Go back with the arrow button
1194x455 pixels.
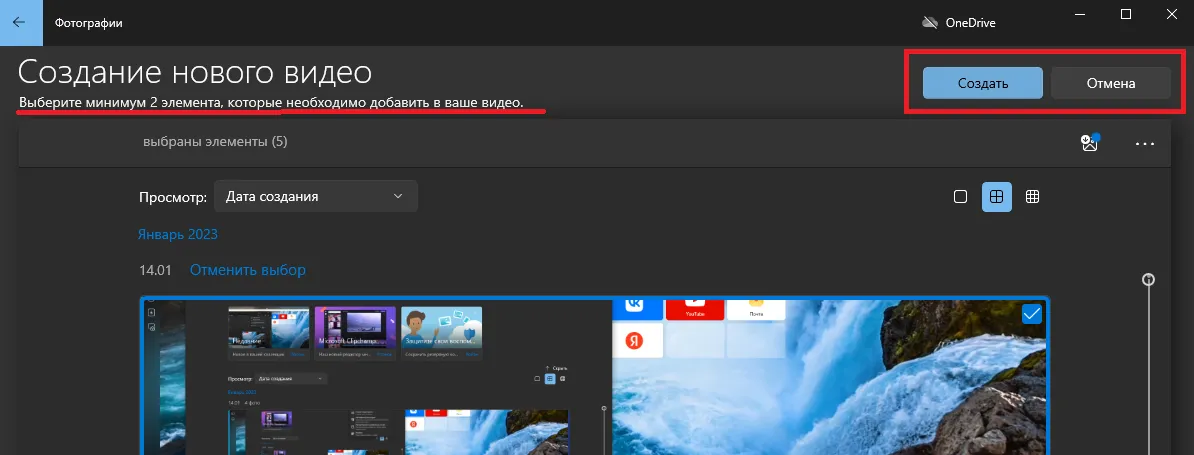tap(19, 22)
